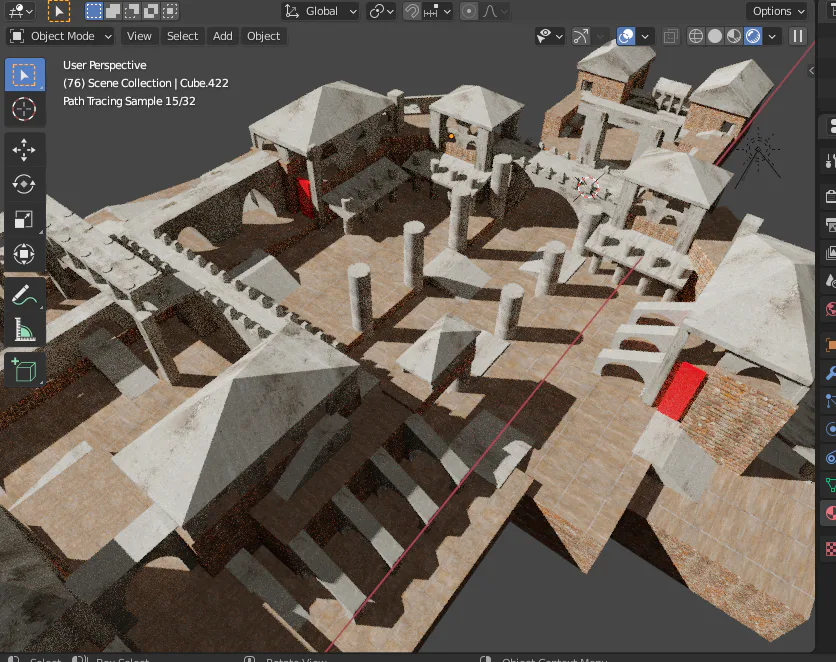
Task: Activate the combined Transform tool
Action: (24, 254)
